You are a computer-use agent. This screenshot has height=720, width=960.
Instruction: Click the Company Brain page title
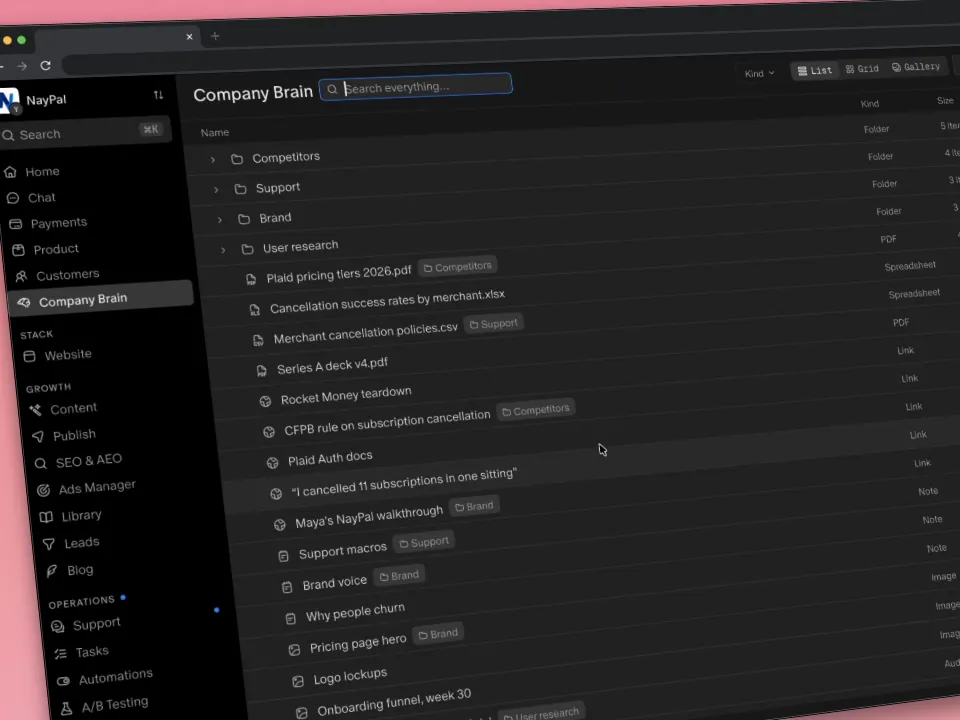tap(253, 94)
